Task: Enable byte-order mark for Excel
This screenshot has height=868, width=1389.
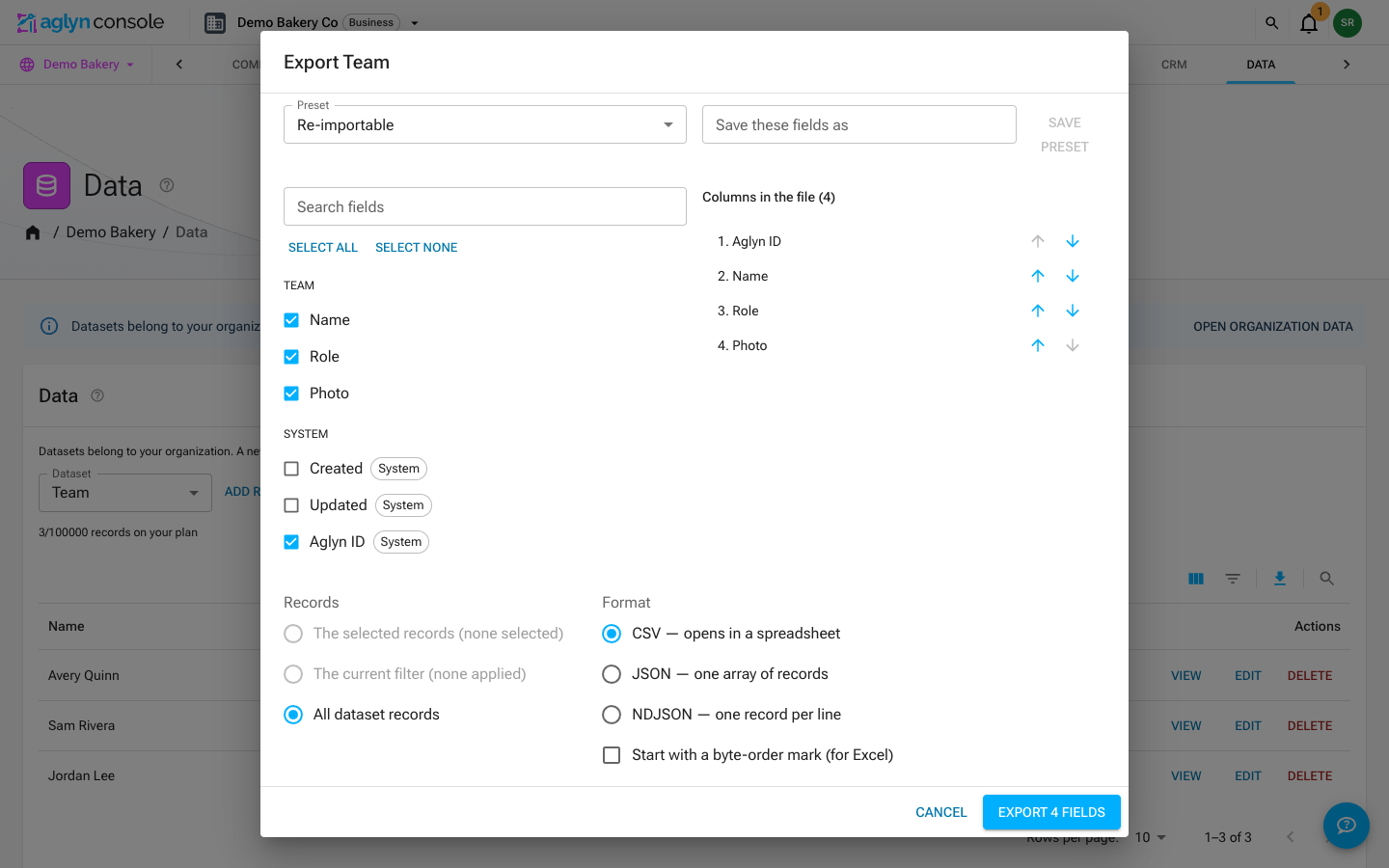Action: pos(612,755)
